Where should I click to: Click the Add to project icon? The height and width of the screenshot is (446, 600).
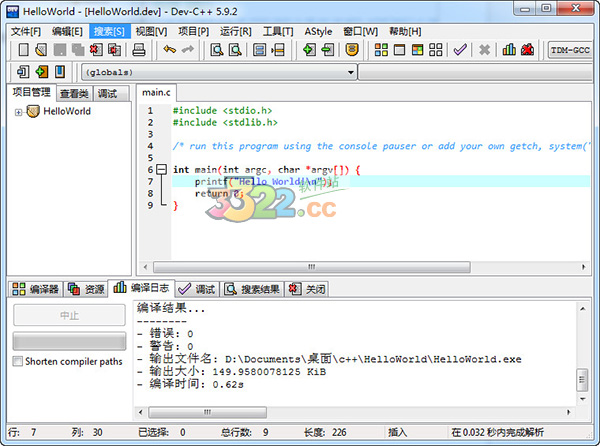tap(309, 50)
